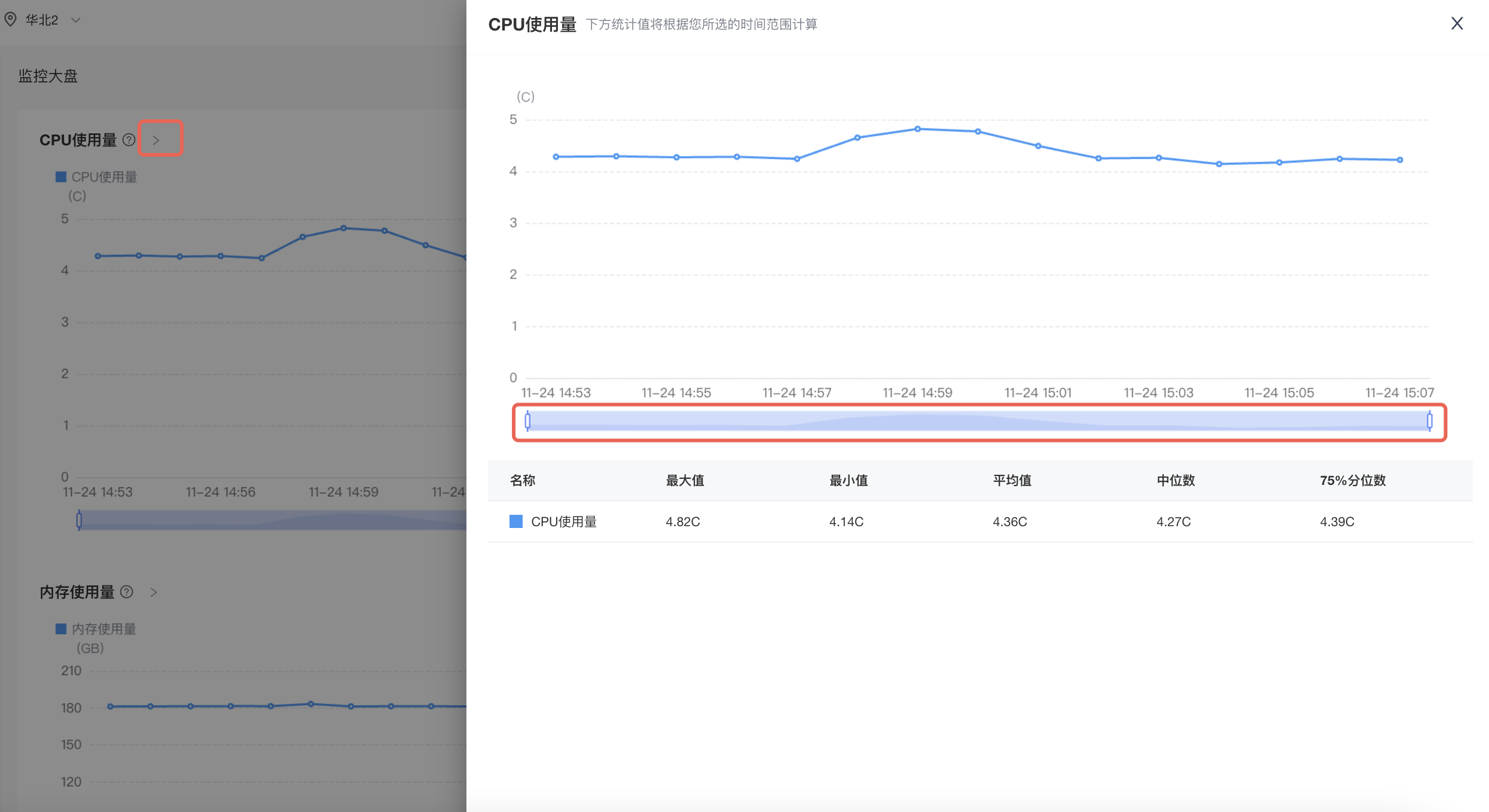The image size is (1489, 812).
Task: Expand 内存使用量 details with chevron arrow
Action: (x=154, y=592)
